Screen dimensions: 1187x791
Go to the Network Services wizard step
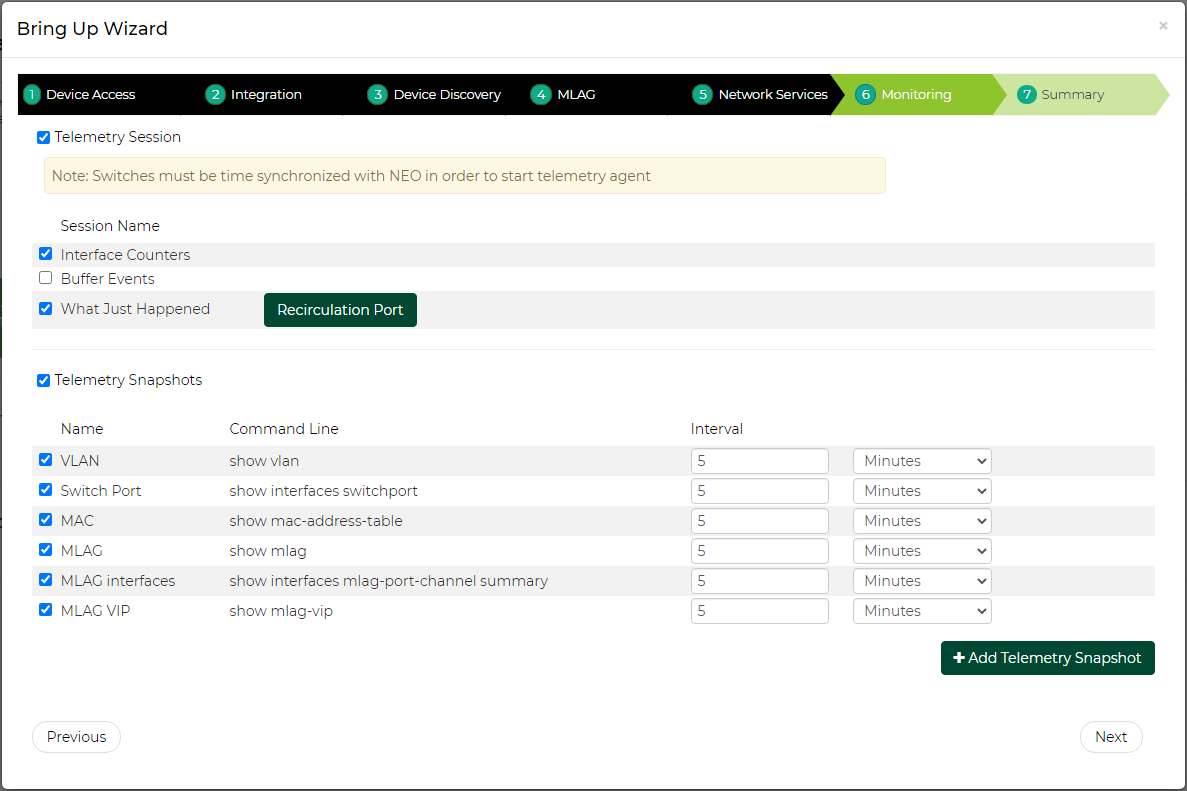point(772,95)
